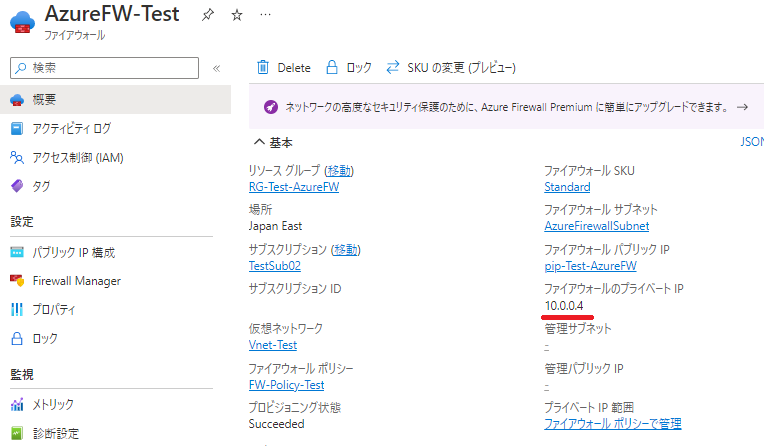The height and width of the screenshot is (446, 764).
Task: Open the FW-Policy-Test policy link
Action: tap(286, 385)
